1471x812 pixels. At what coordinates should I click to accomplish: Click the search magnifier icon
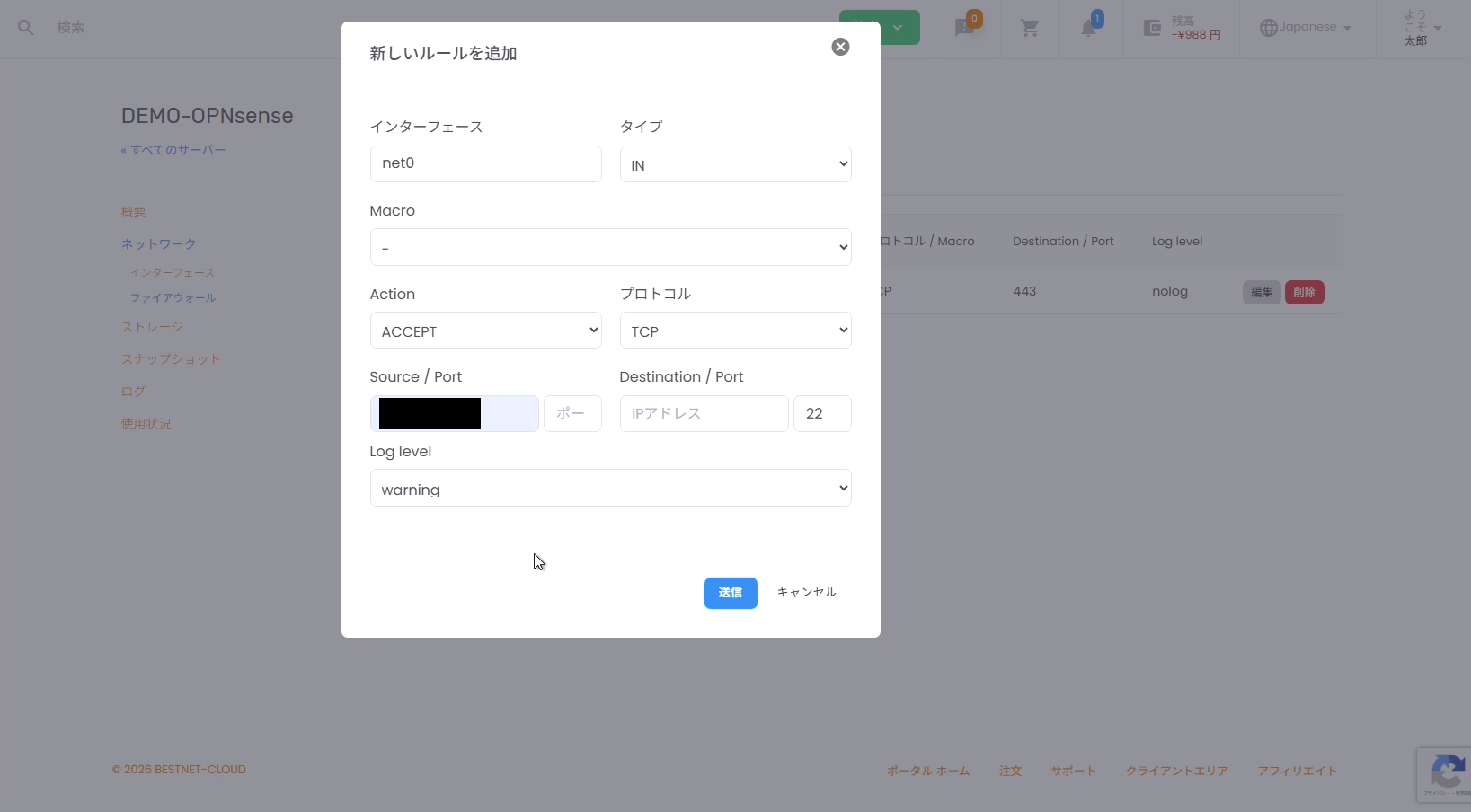pyautogui.click(x=26, y=28)
